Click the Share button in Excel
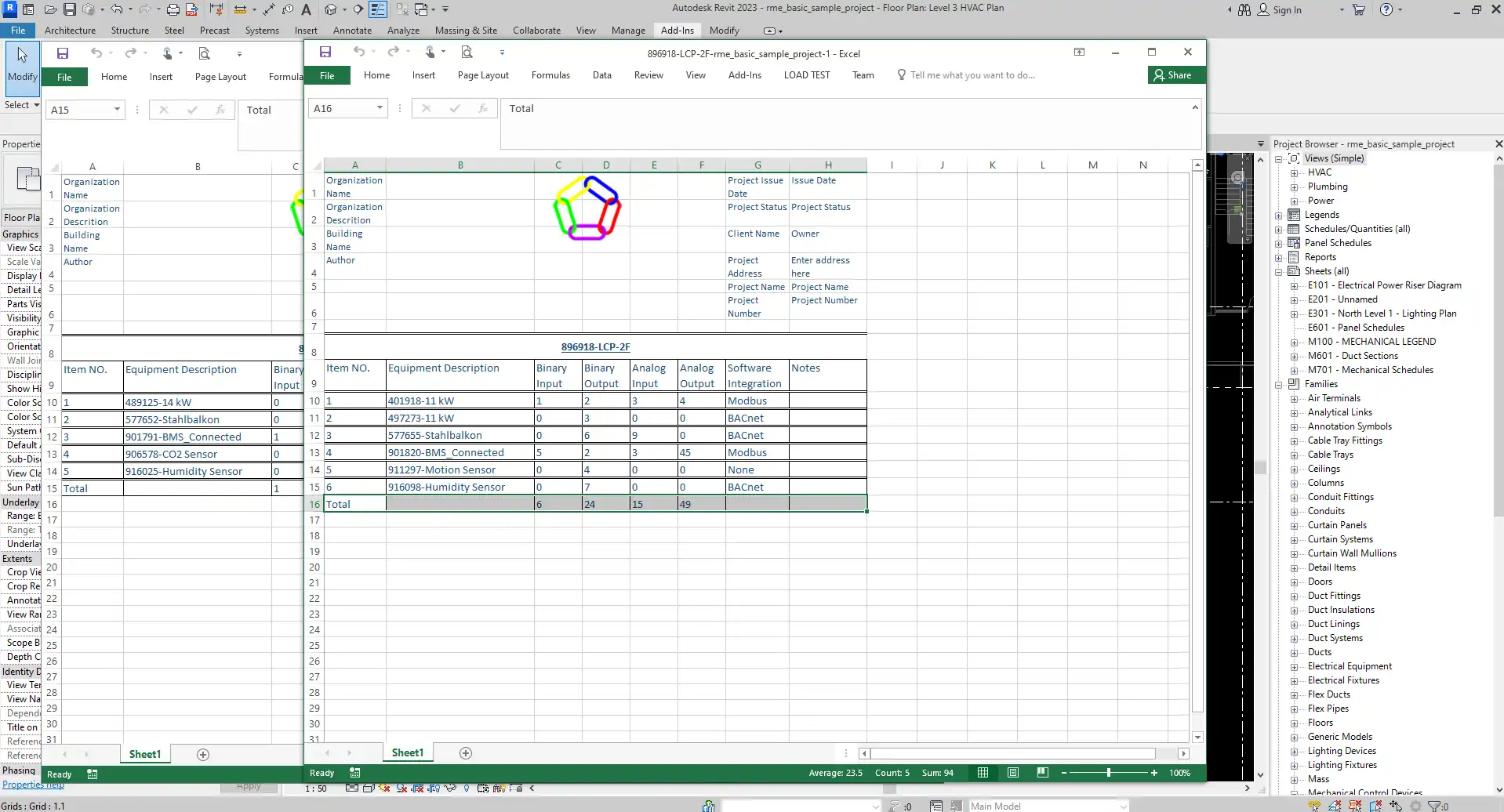Viewport: 1504px width, 812px height. 1175,75
